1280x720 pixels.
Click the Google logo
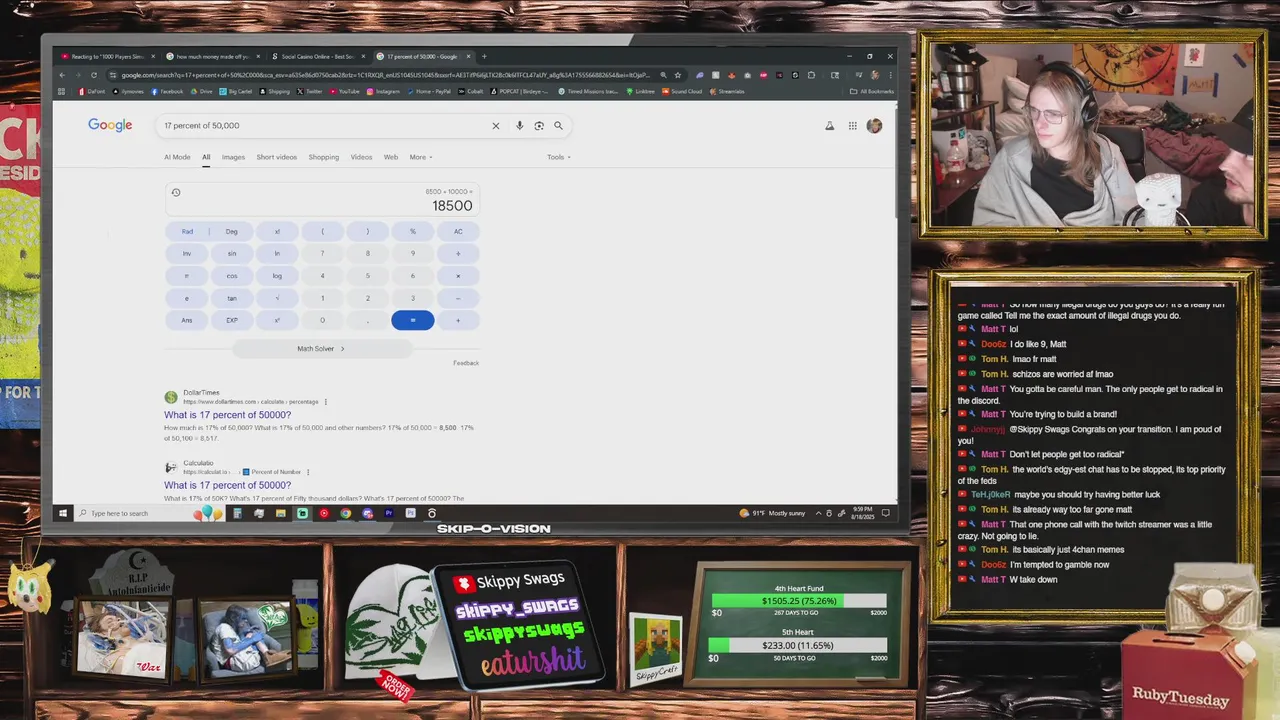[110, 125]
